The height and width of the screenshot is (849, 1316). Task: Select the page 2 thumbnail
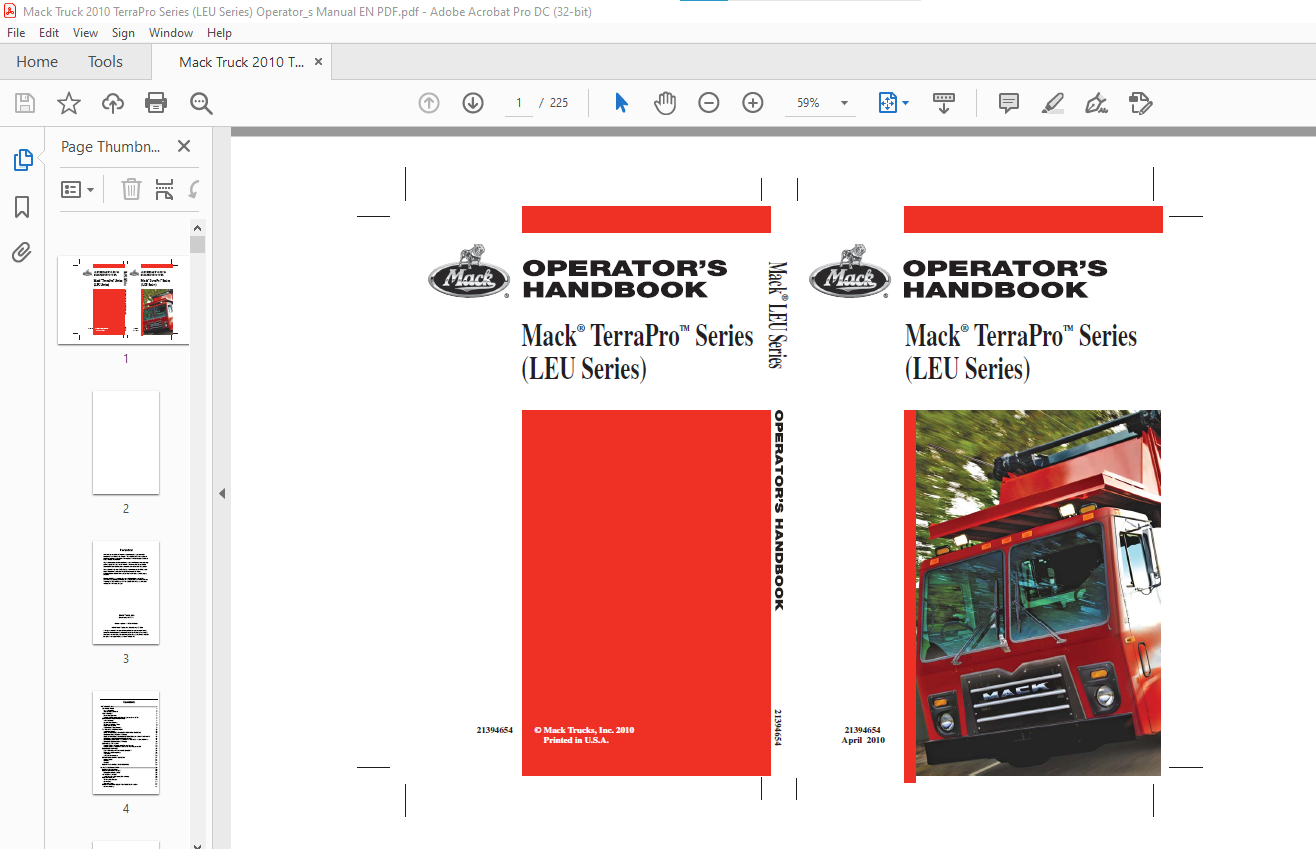(126, 443)
